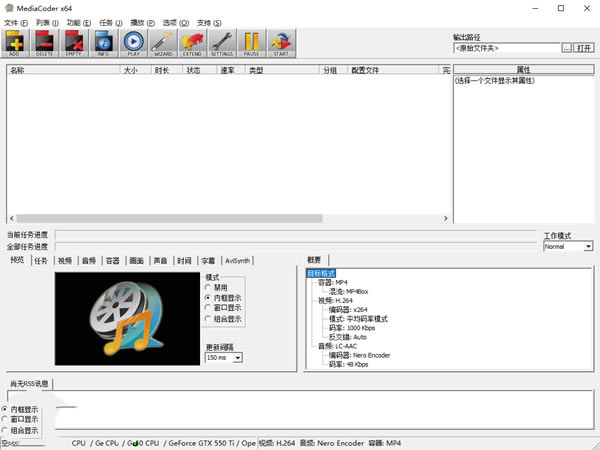600x450 pixels.
Task: Click the EMPTY list toolbar icon
Action: (x=74, y=43)
